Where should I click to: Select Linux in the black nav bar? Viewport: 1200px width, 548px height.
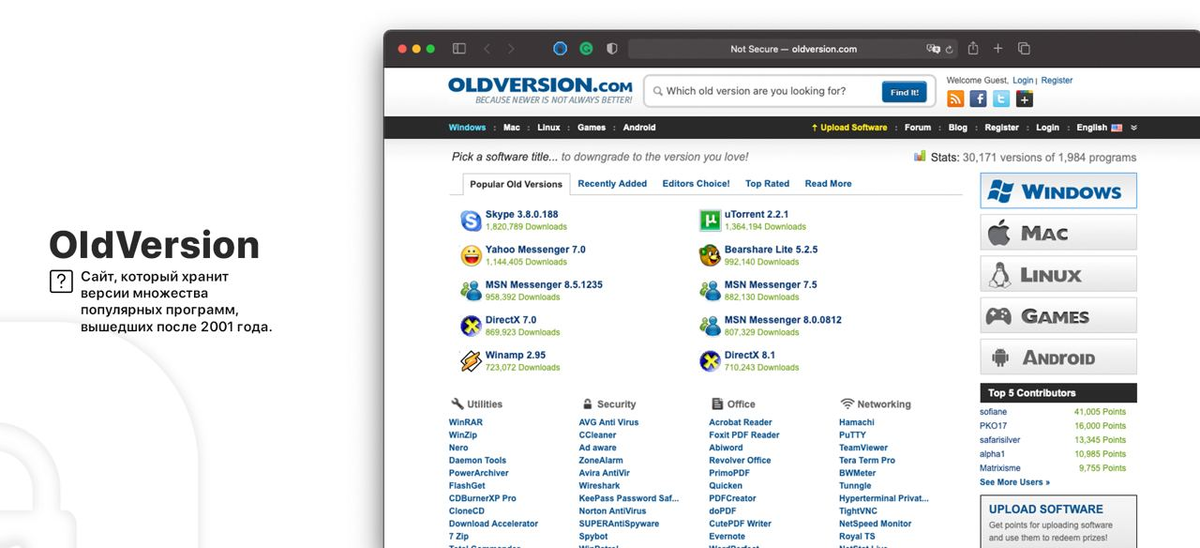(x=548, y=128)
